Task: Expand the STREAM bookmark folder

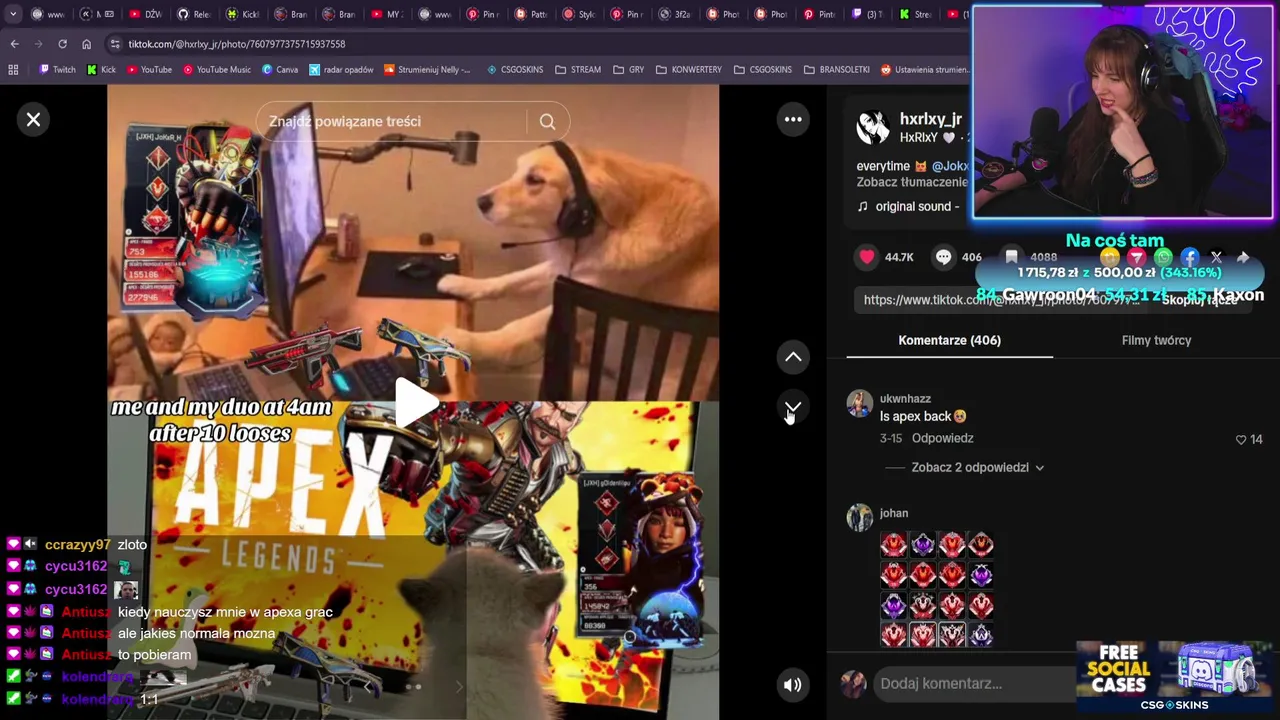Action: [x=577, y=70]
